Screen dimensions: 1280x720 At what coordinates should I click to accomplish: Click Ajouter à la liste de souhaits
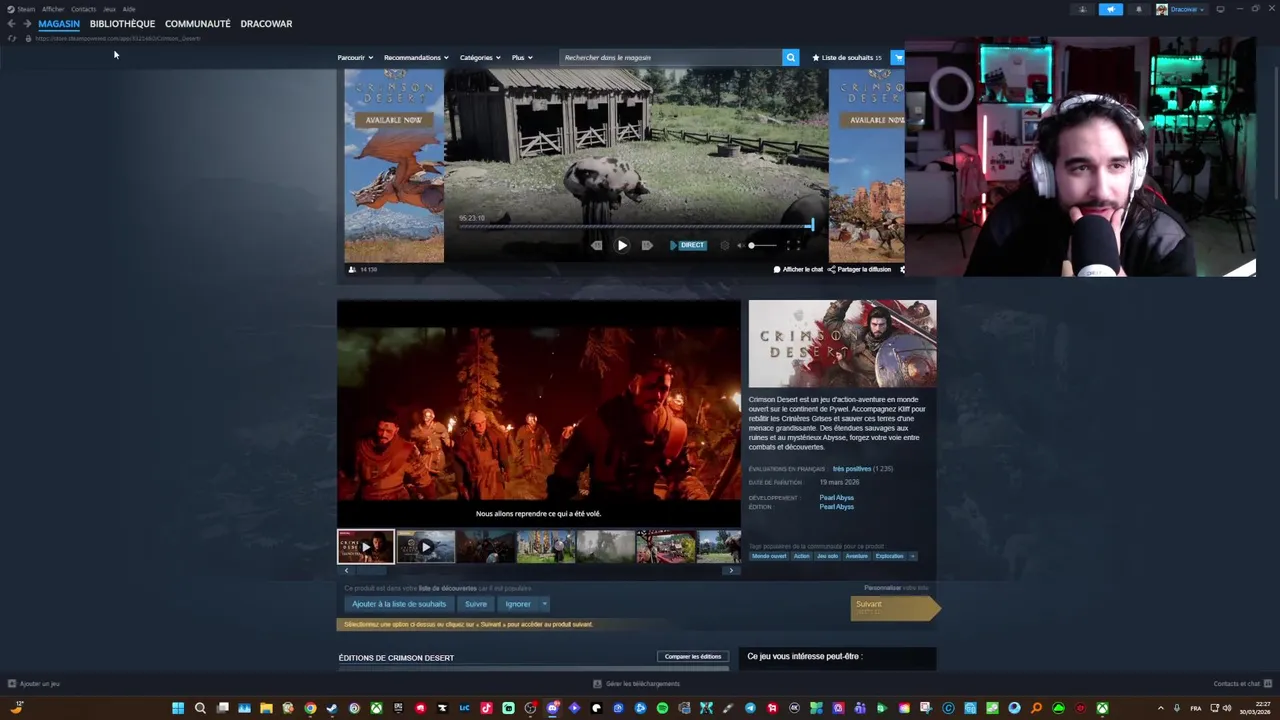pyautogui.click(x=399, y=604)
